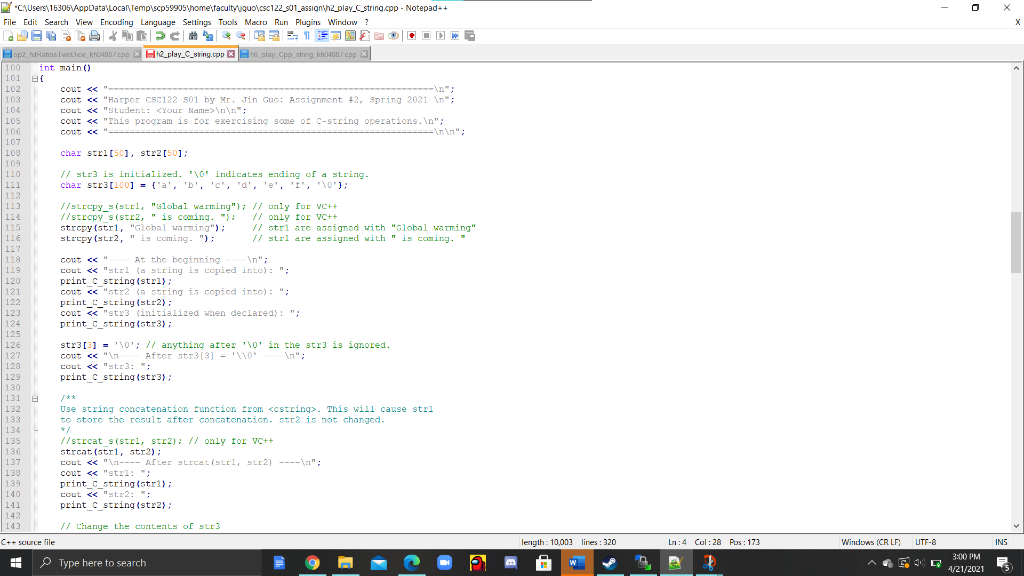The height and width of the screenshot is (576, 1024).
Task: Click the Windows taskbar search box
Action: [x=147, y=563]
